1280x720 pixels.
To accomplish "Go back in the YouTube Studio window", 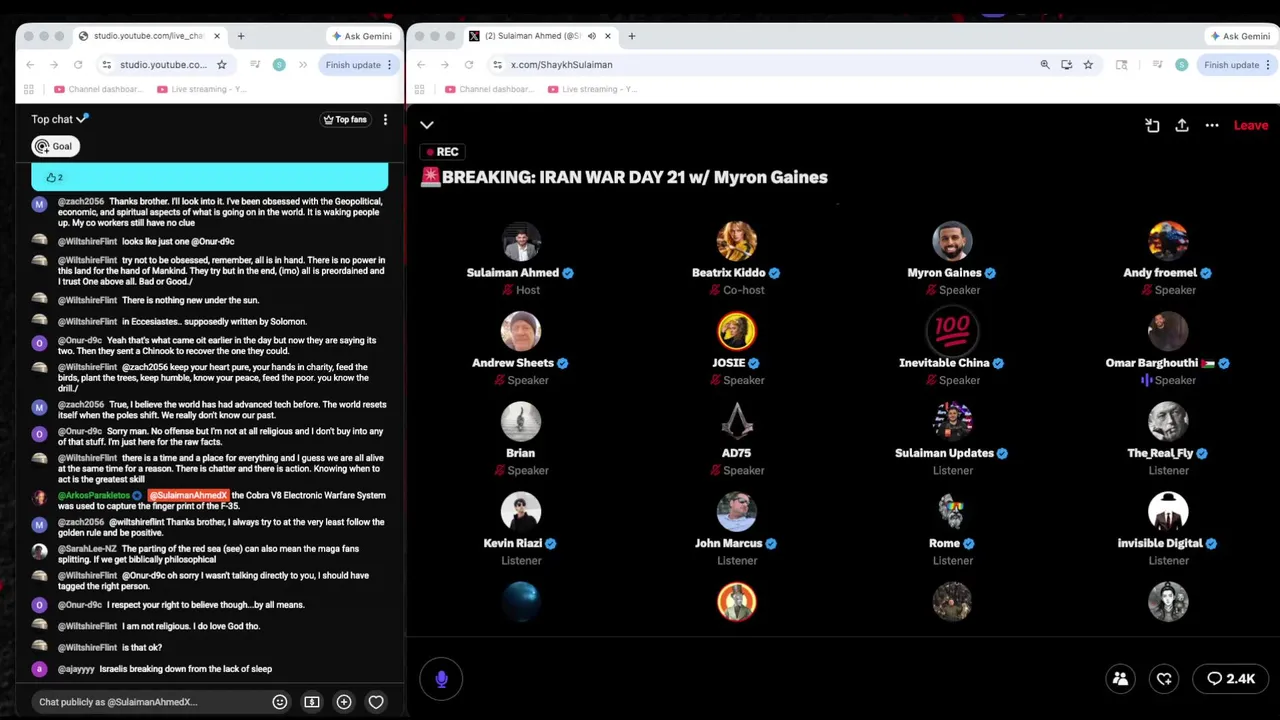I will (x=30, y=65).
